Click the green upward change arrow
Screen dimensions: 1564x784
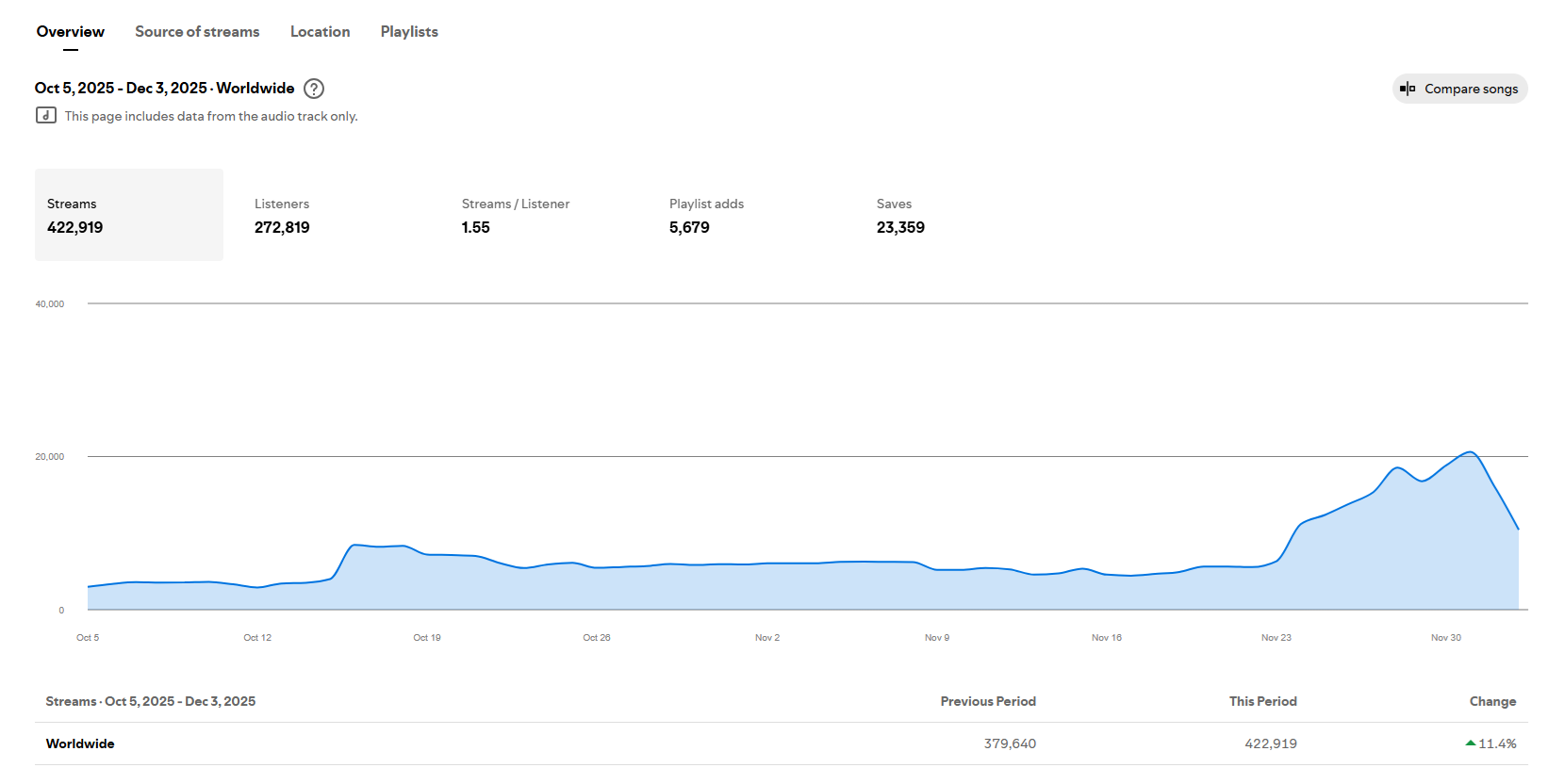tap(1471, 743)
